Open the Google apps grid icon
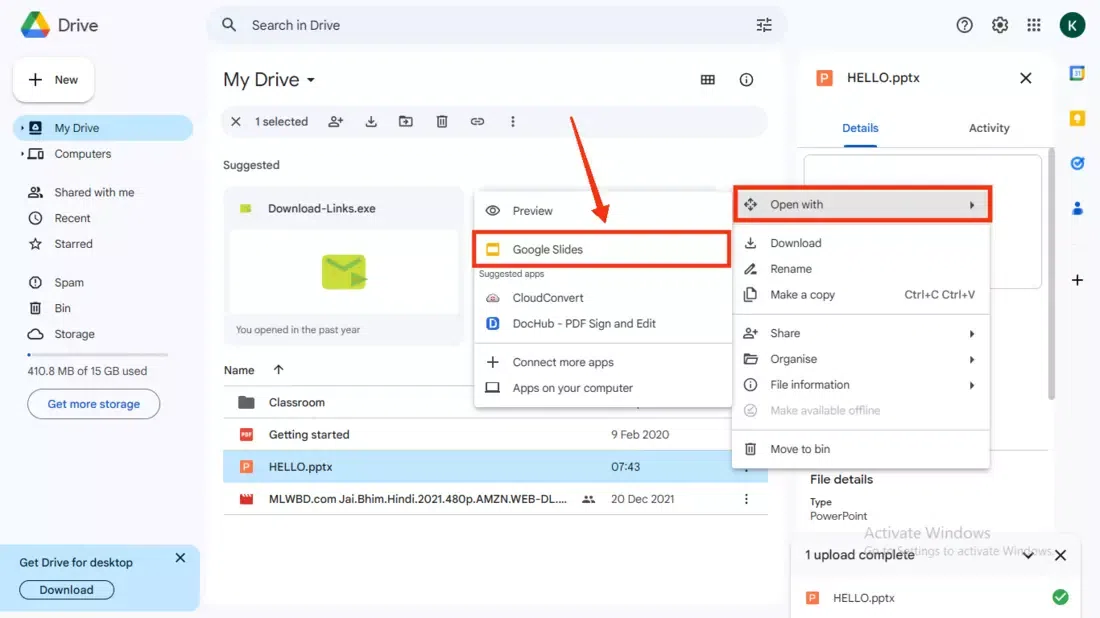The image size is (1100, 618). click(1034, 25)
